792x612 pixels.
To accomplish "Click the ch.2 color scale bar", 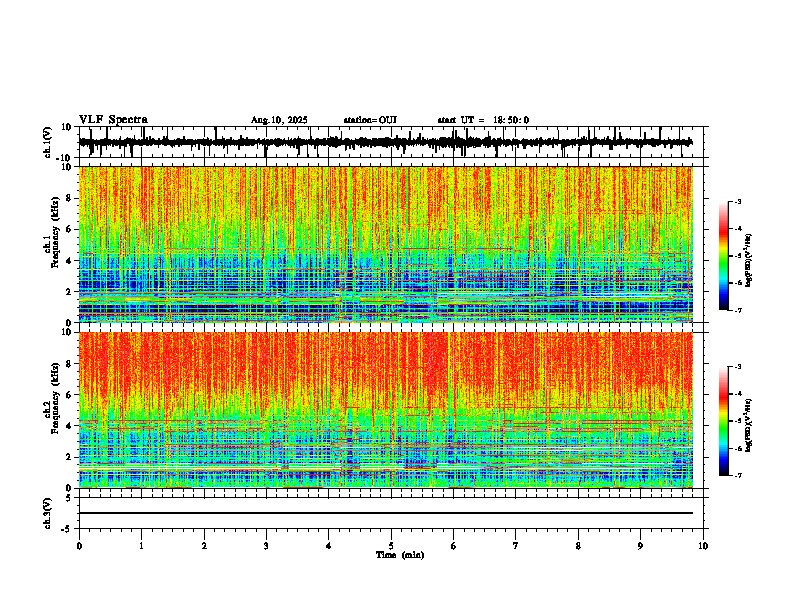I will click(x=724, y=421).
